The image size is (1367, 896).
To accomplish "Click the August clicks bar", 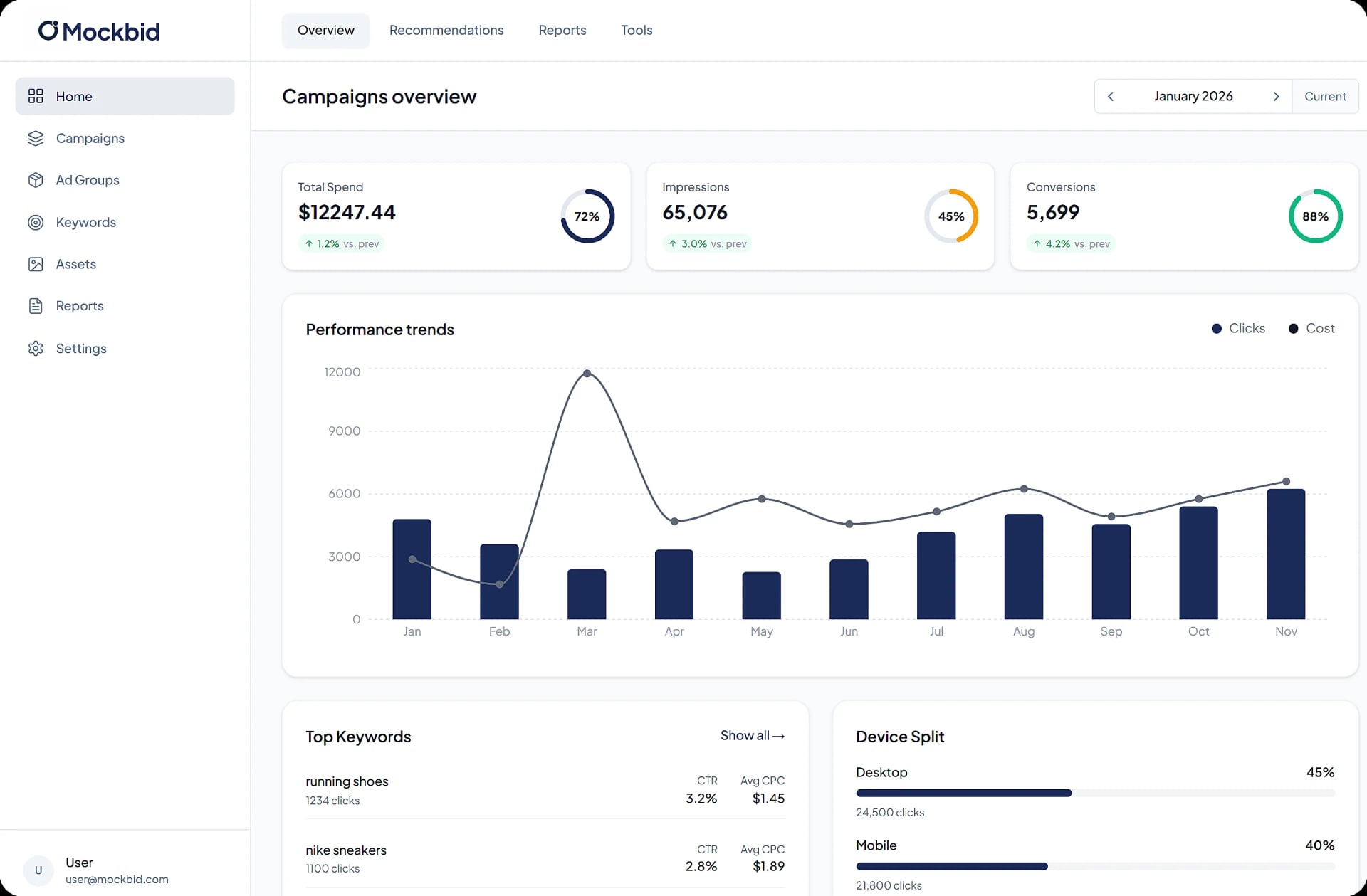I will coord(1023,566).
